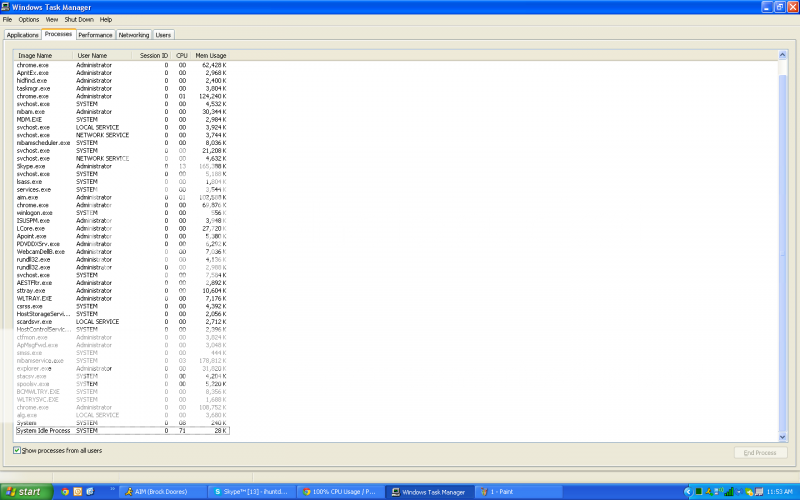Click the third Quick Launch icon
This screenshot has height=500, width=800.
(x=90, y=492)
